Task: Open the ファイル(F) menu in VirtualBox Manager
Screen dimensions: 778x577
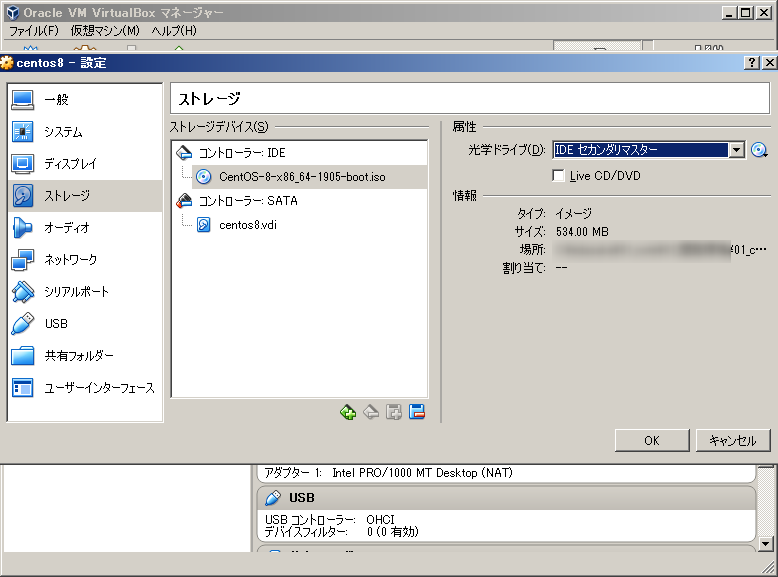Action: 34,31
